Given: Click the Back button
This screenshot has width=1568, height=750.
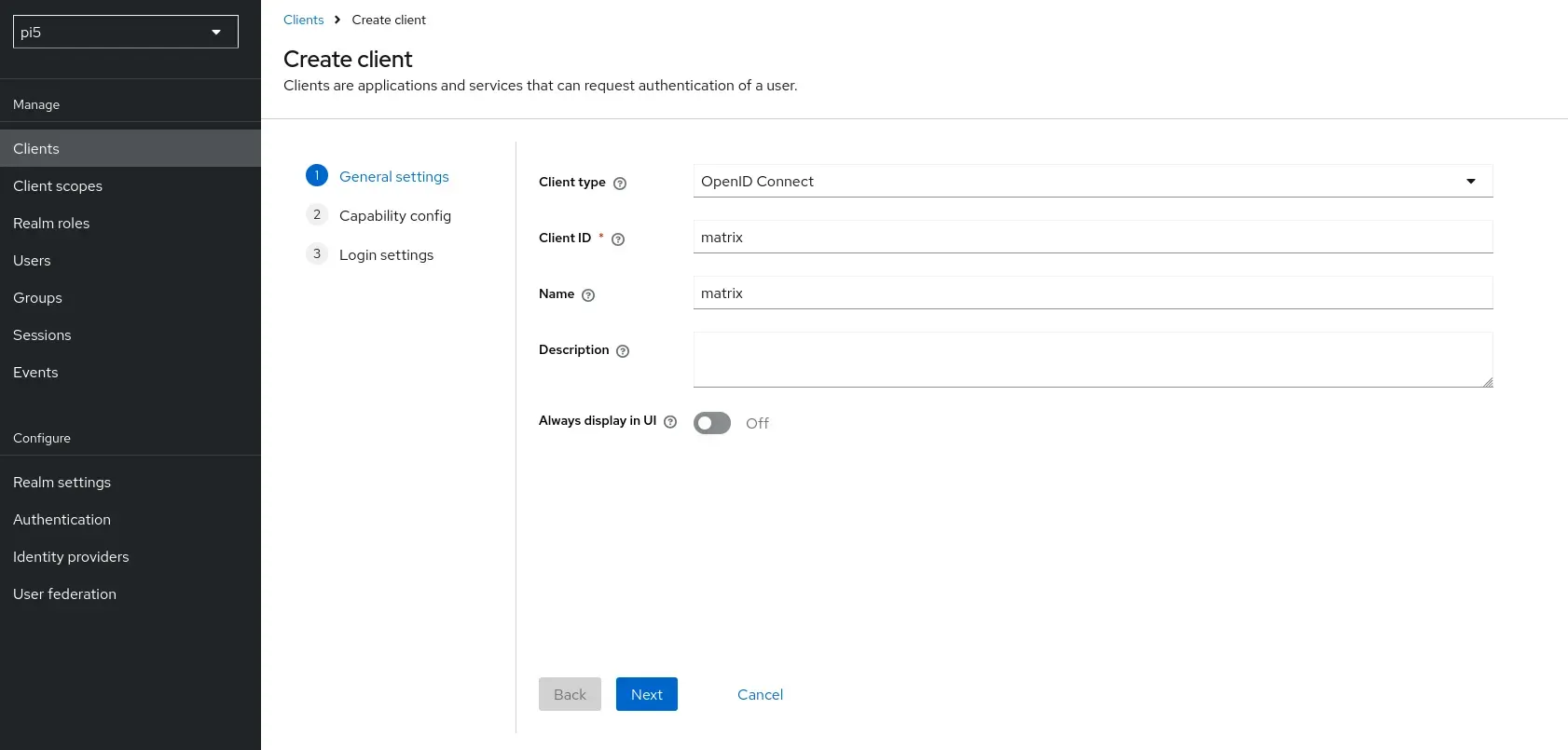Looking at the screenshot, I should pos(570,694).
